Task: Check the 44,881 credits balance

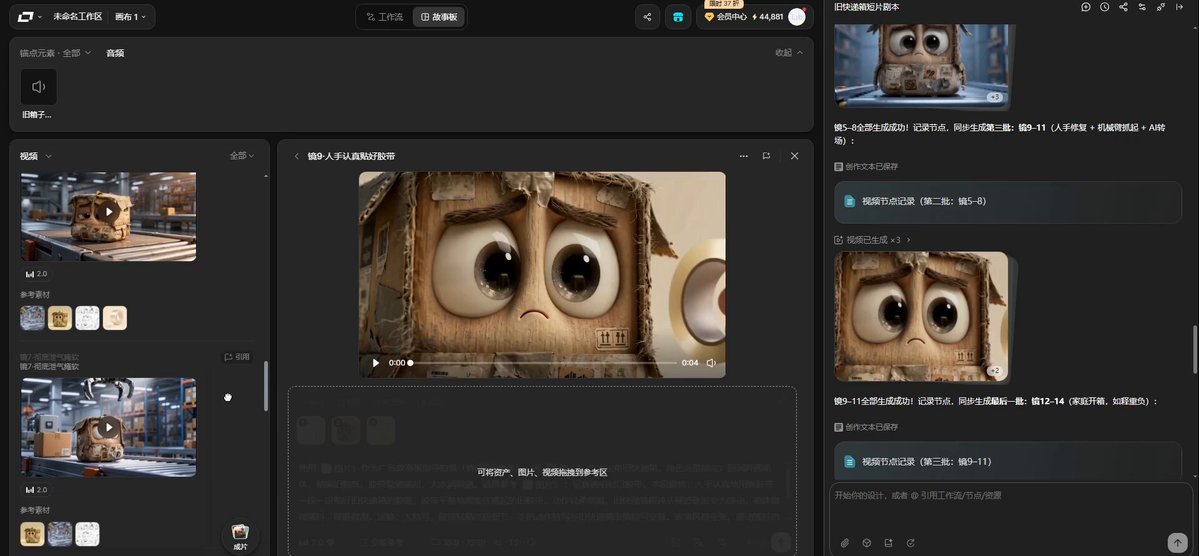Action: (x=768, y=17)
